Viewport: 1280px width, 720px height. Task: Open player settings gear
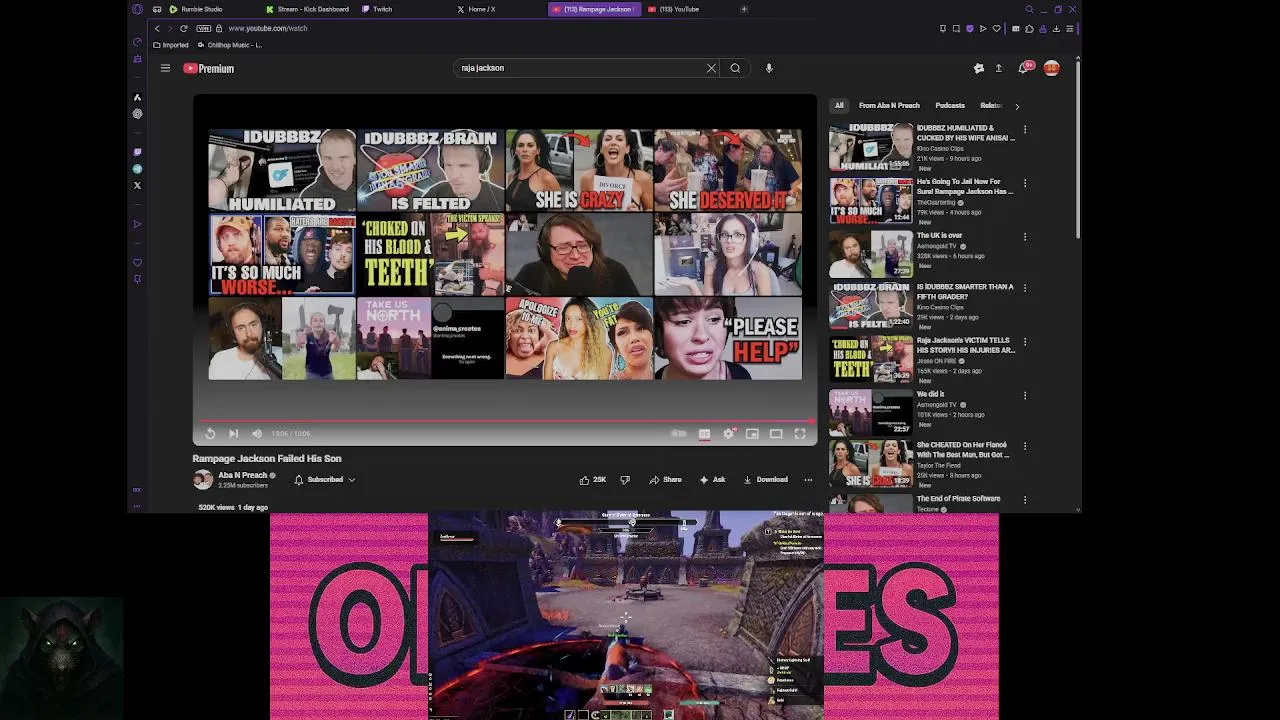(728, 433)
